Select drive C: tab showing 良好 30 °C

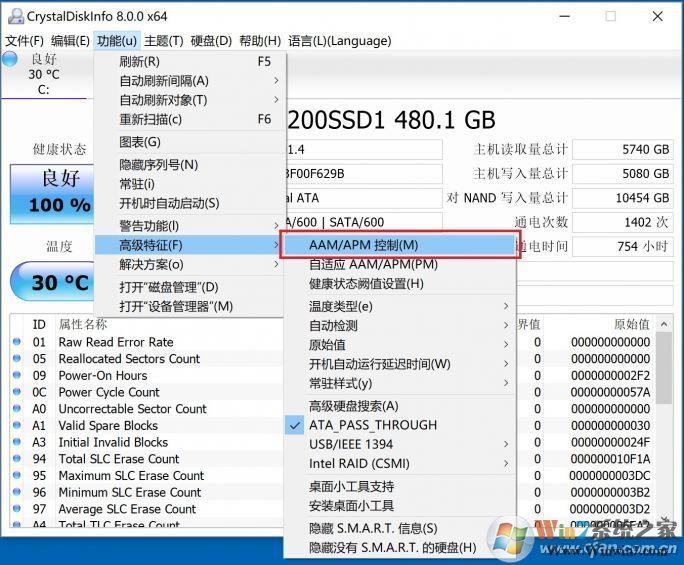tap(44, 74)
